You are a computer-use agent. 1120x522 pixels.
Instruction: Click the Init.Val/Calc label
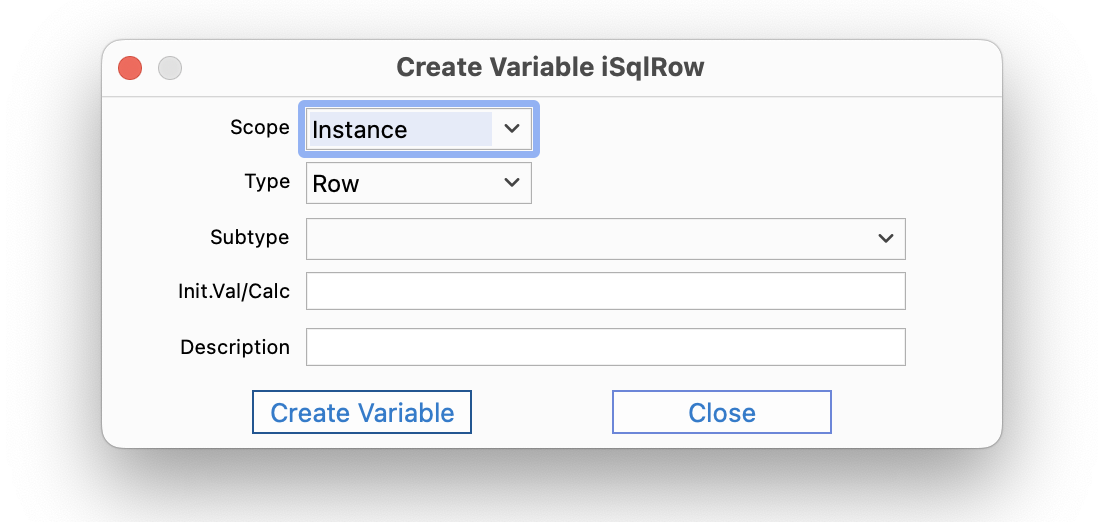(234, 291)
